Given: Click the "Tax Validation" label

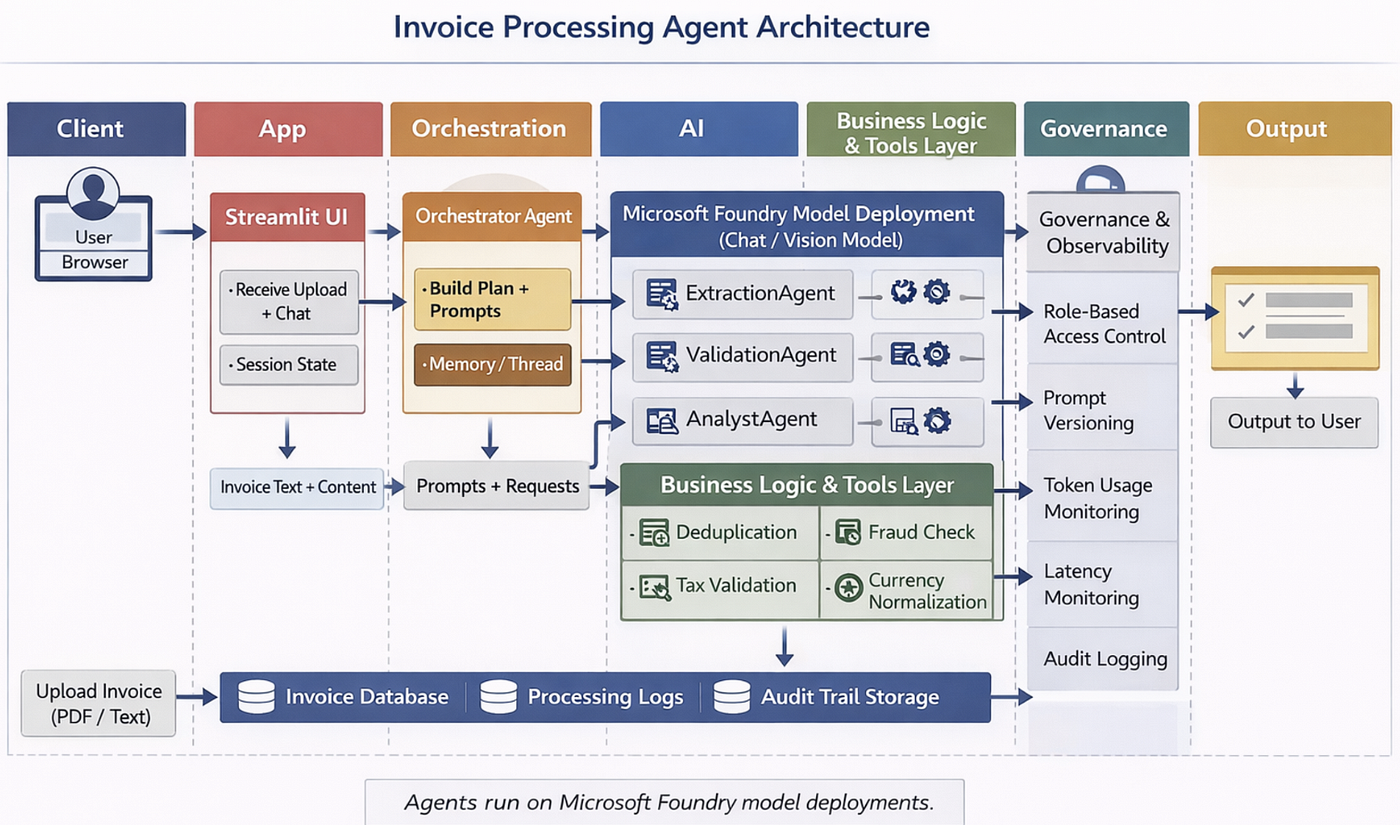Looking at the screenshot, I should (x=737, y=586).
